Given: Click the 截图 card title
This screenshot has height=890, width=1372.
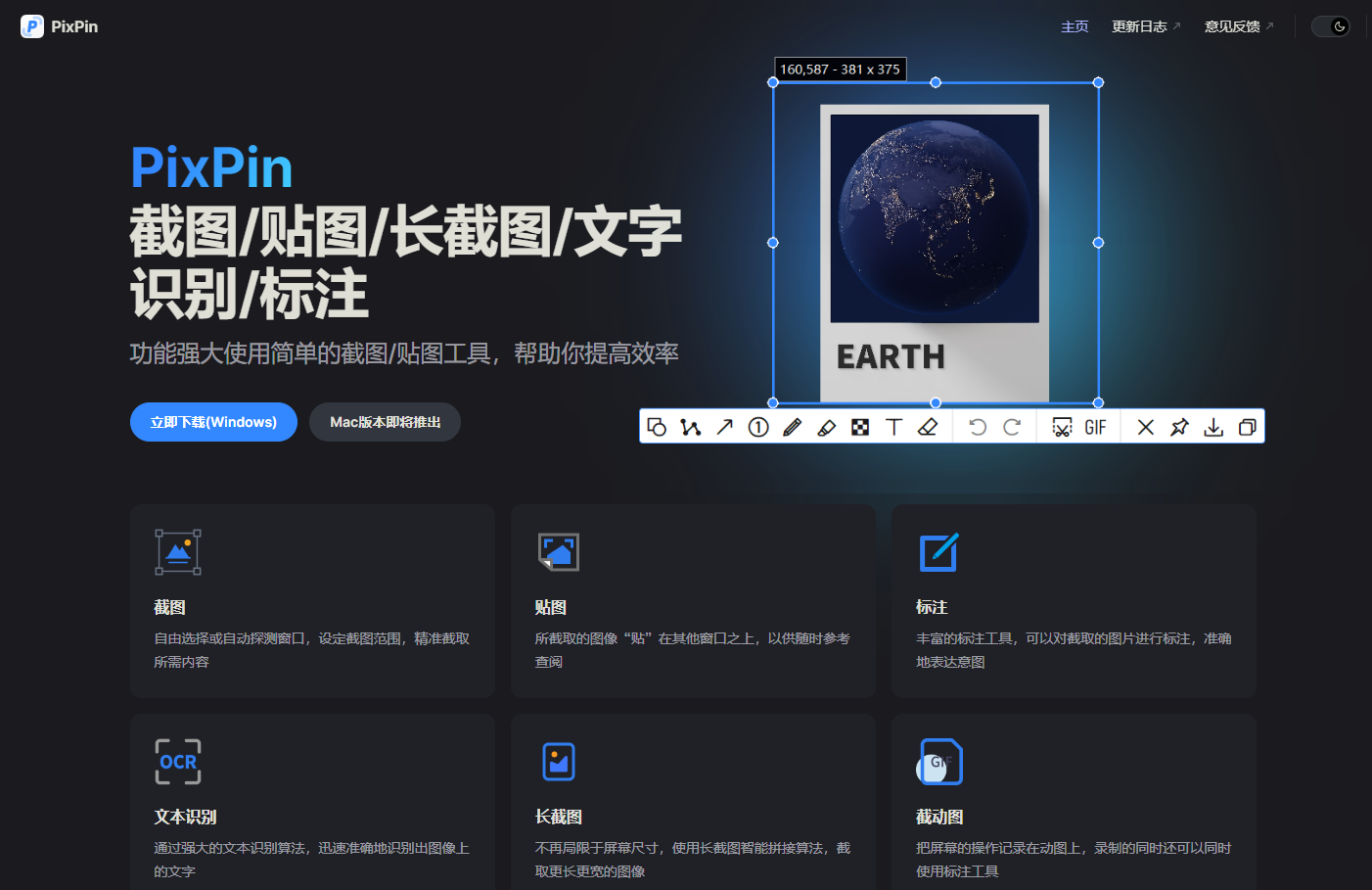Looking at the screenshot, I should (x=169, y=607).
